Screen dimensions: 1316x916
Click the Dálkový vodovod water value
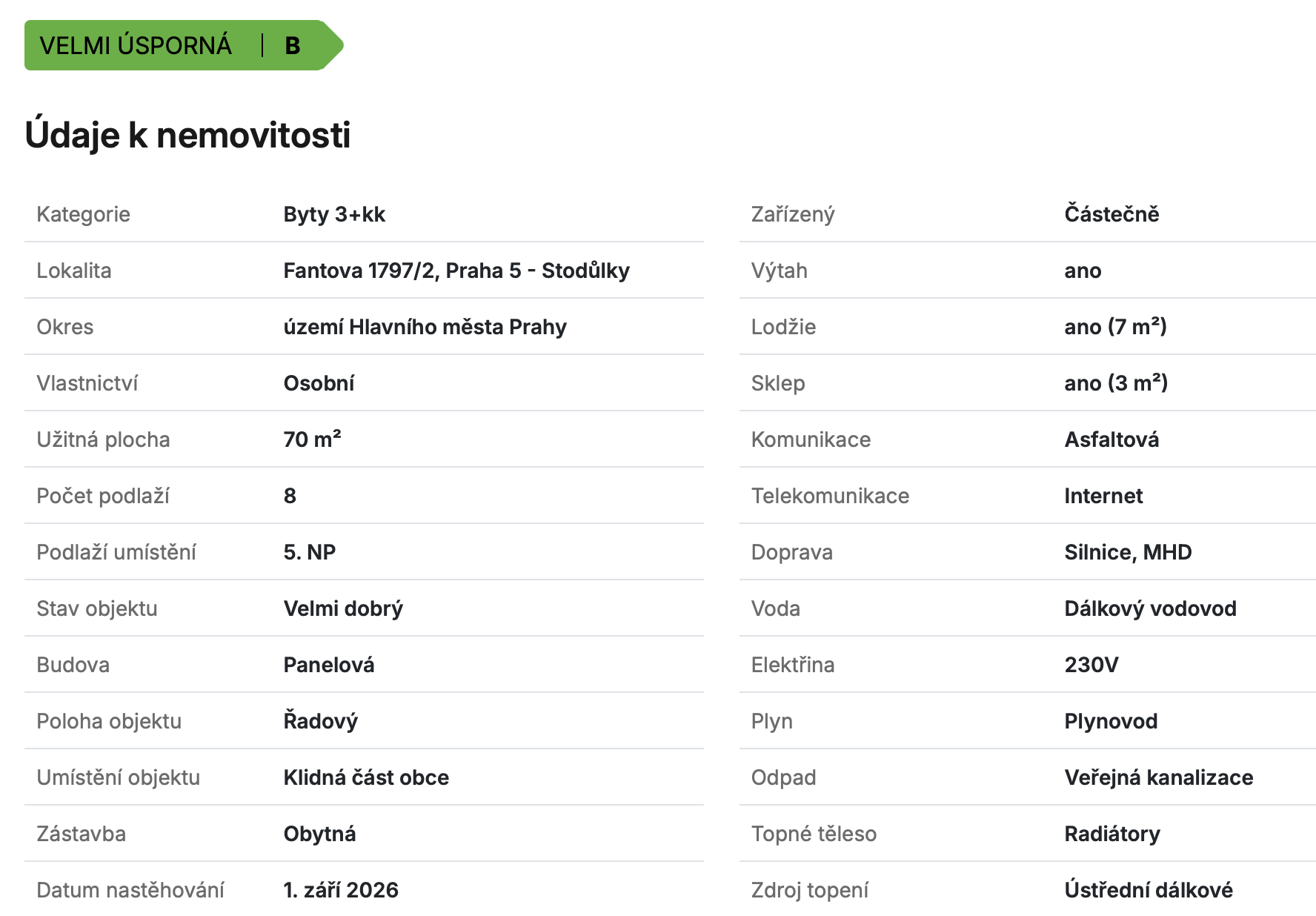[1150, 608]
